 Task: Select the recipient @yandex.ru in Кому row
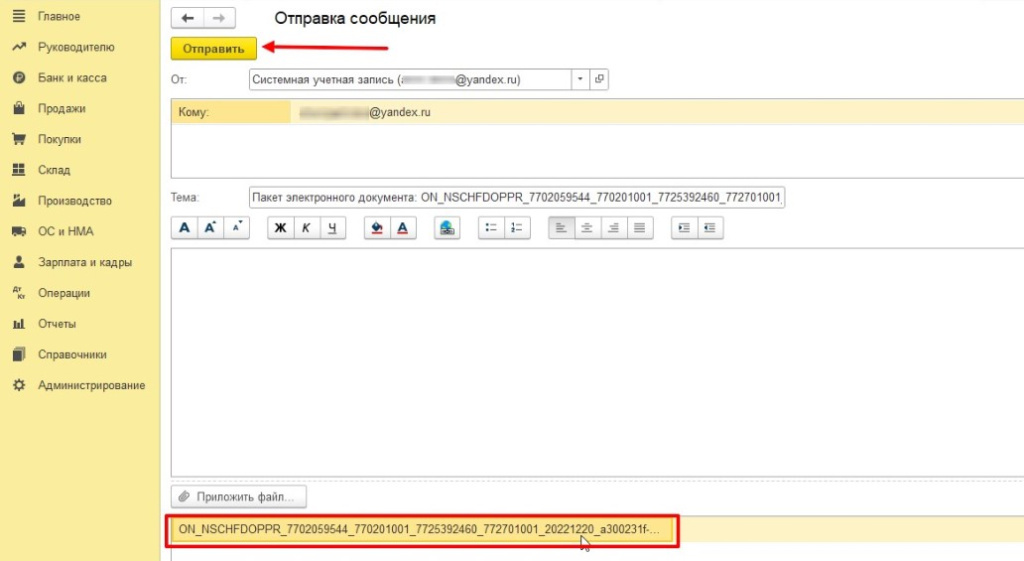point(365,112)
